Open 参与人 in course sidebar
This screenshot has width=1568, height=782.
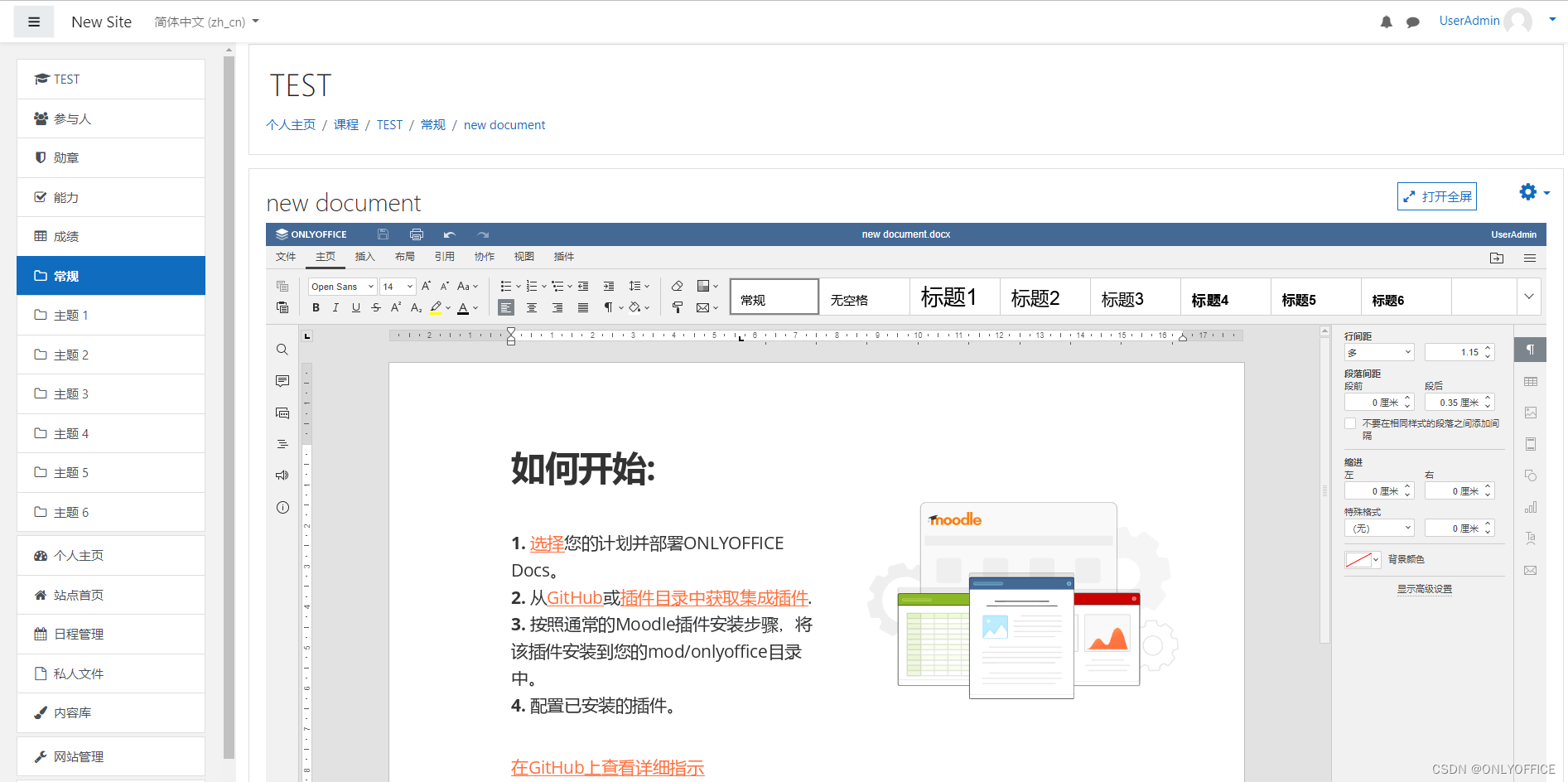tap(111, 118)
